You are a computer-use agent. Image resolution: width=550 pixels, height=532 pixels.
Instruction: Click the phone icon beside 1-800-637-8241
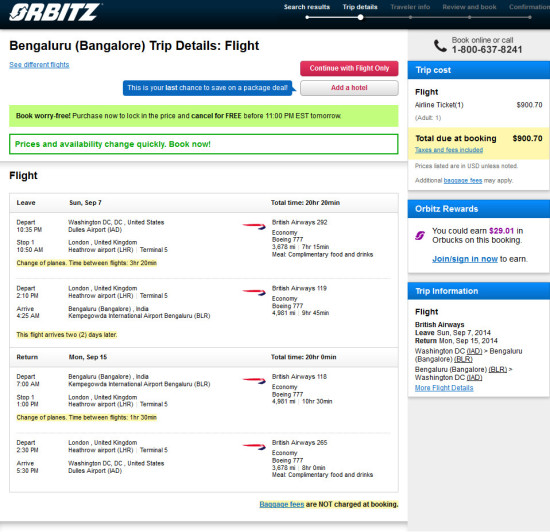coord(440,46)
